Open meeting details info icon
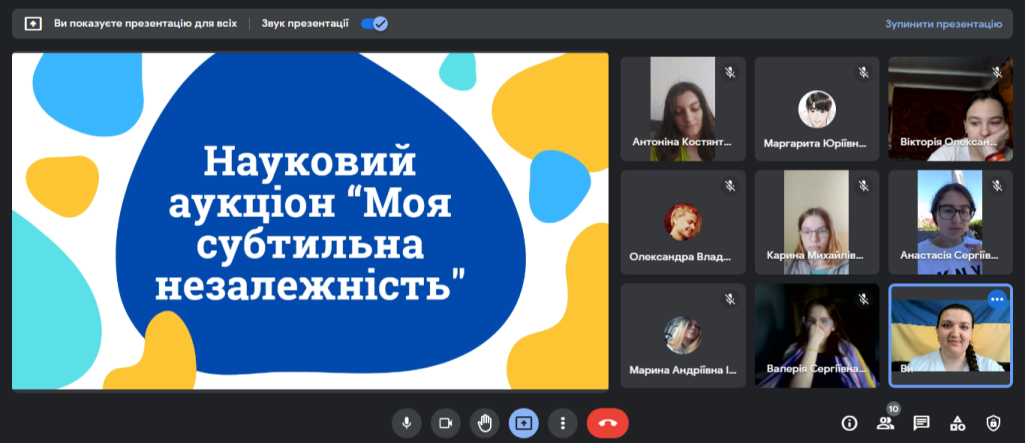 click(x=849, y=423)
